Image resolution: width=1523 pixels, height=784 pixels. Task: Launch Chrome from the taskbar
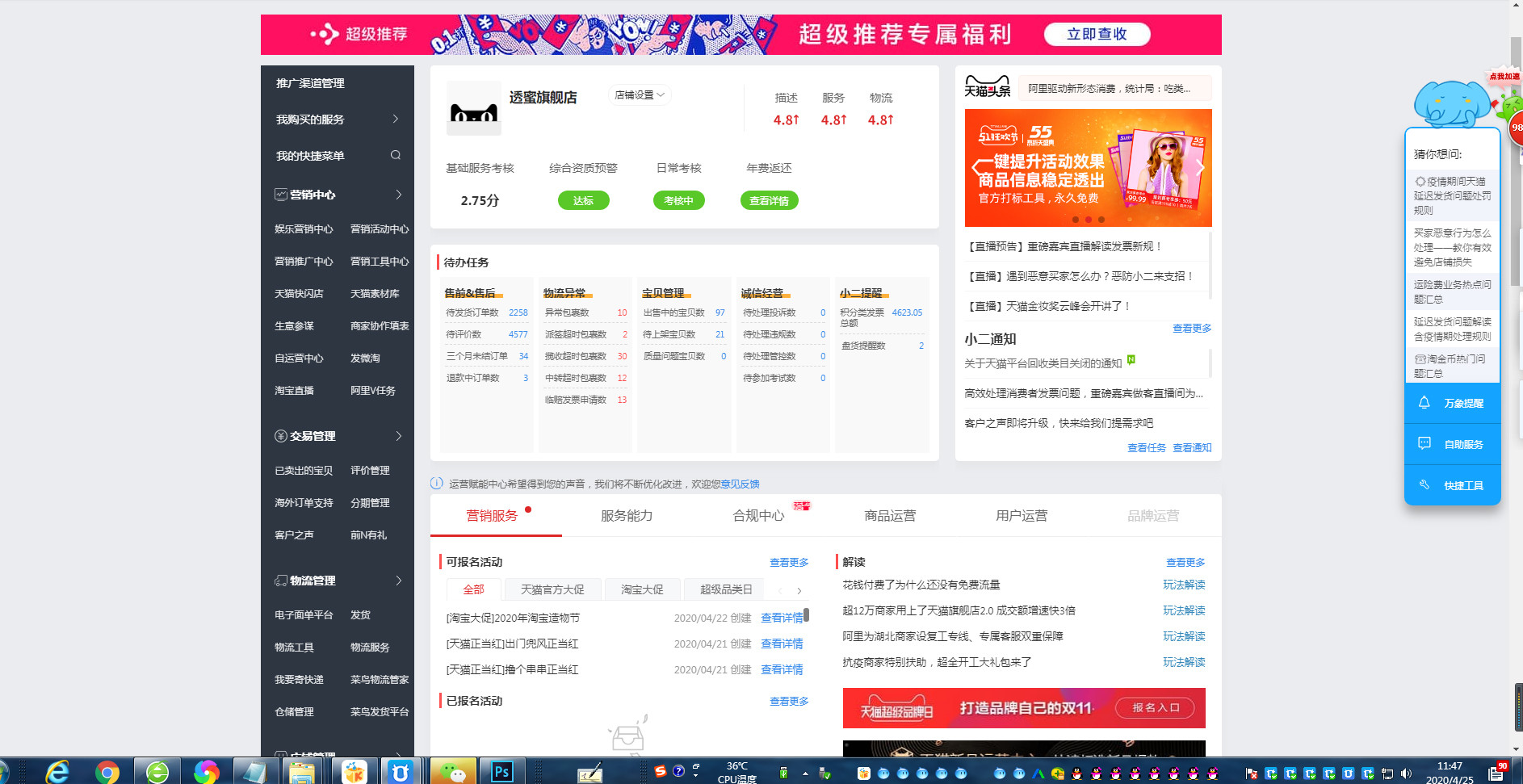[x=107, y=772]
